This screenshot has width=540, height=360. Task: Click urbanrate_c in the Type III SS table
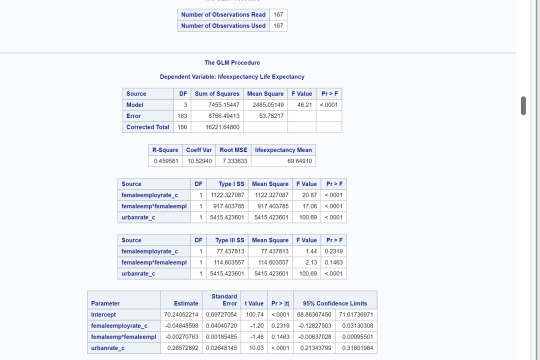pyautogui.click(x=138, y=274)
